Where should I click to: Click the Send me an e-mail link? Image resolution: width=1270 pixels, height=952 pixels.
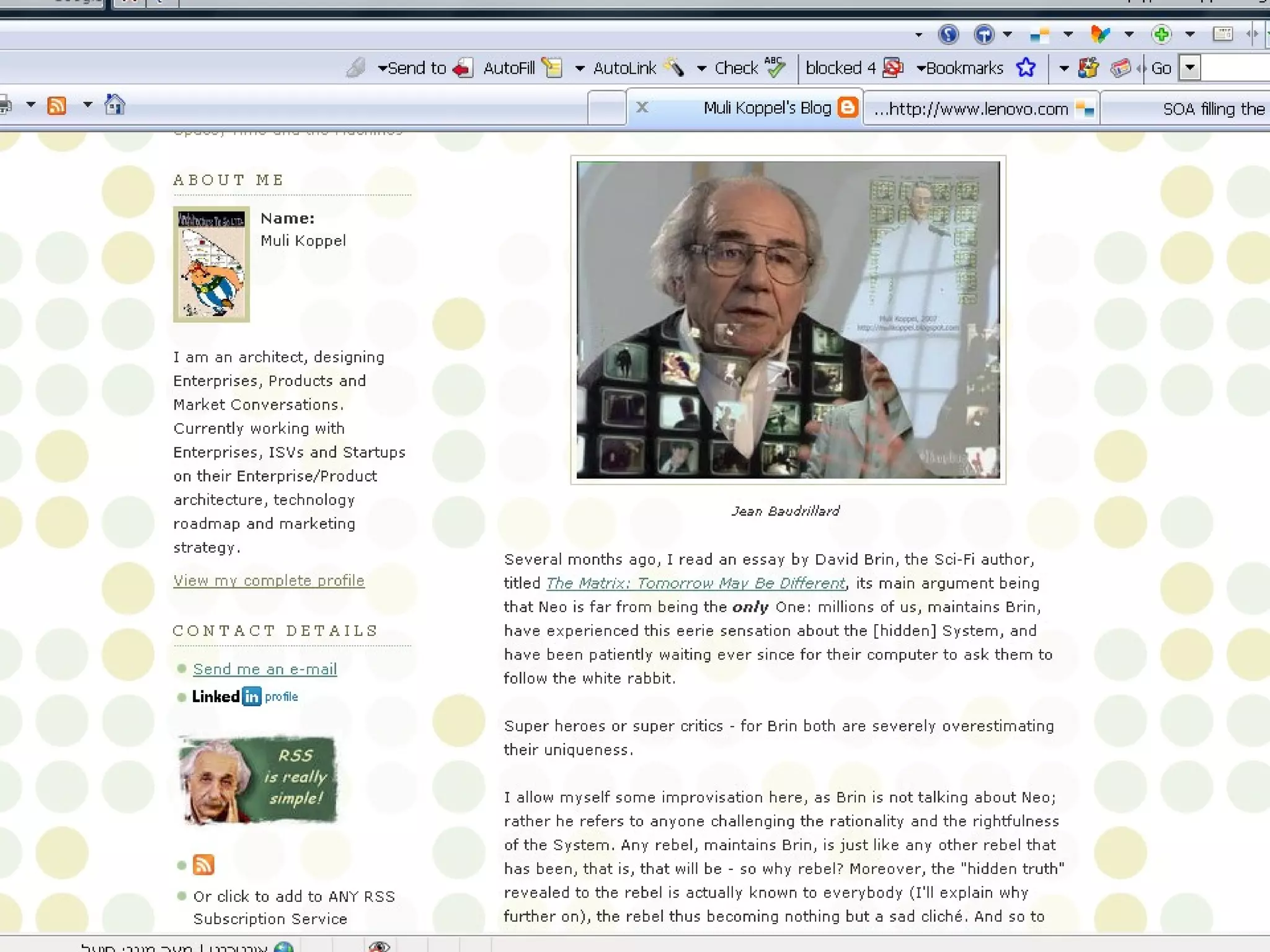[265, 669]
